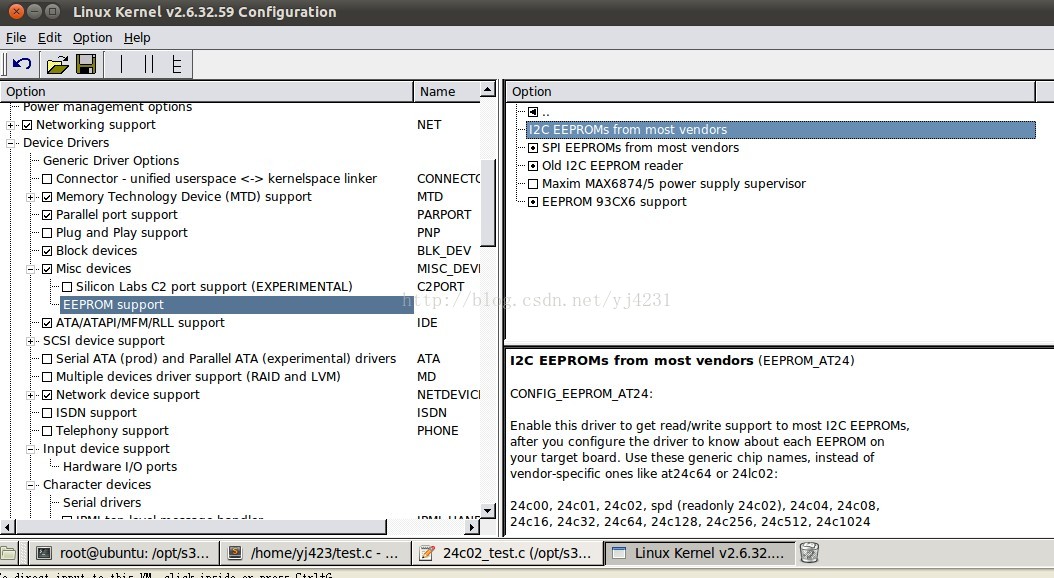Toggle Old I2C EEPROM reader option
Screen dimensions: 1054x578
(533, 166)
